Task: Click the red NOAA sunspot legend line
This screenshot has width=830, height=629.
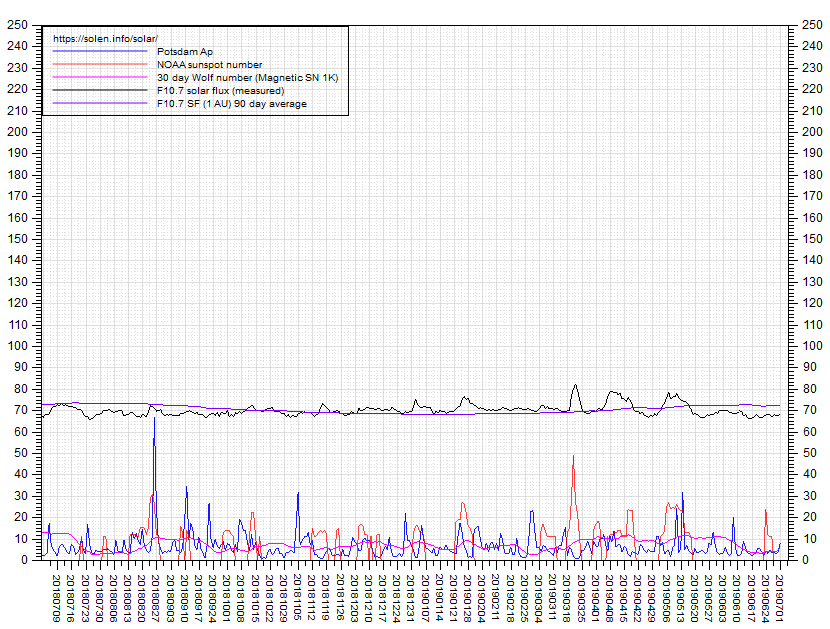Action: point(100,64)
